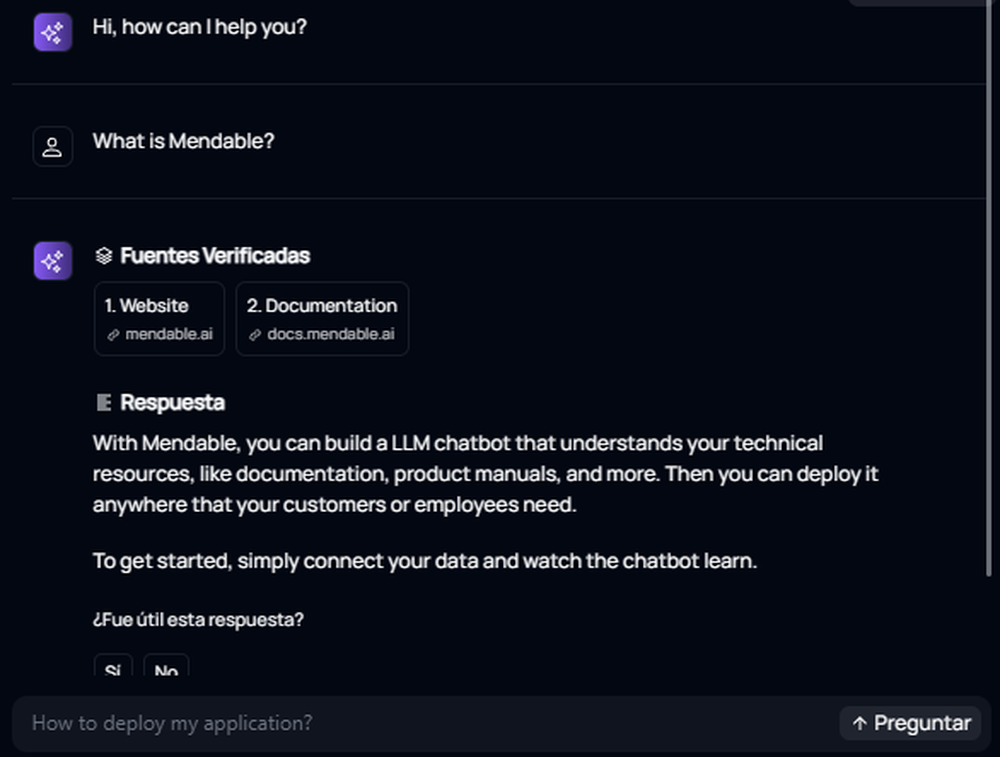The height and width of the screenshot is (757, 1000).
Task: Follow the mendable.ai link
Action: tap(169, 334)
